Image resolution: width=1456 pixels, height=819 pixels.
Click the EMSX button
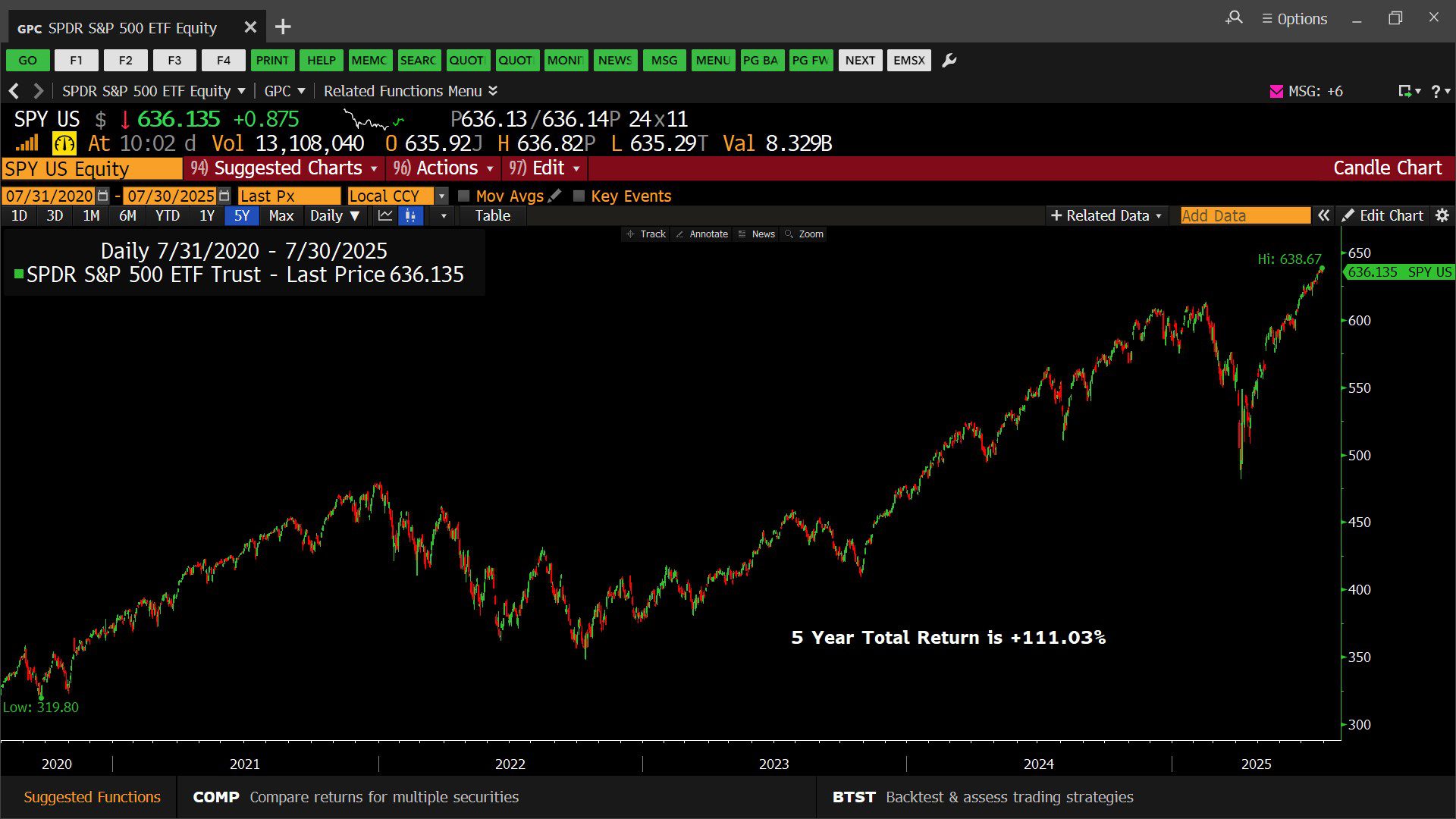909,61
